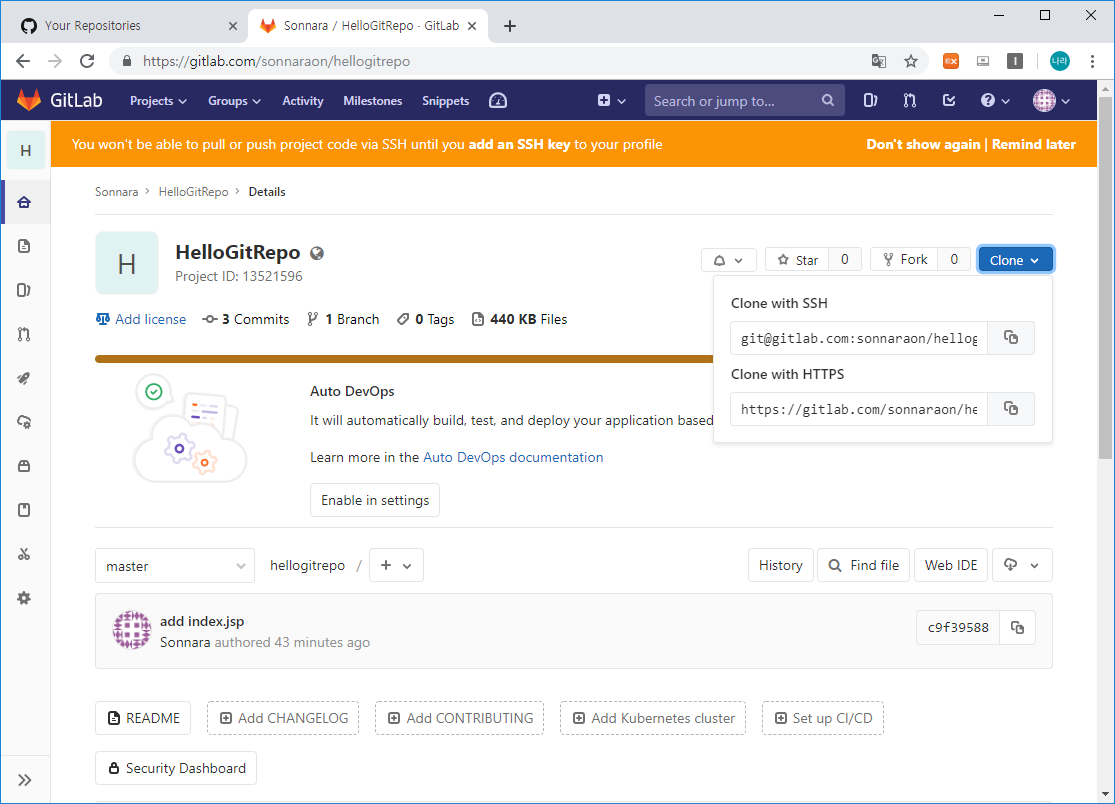The height and width of the screenshot is (804, 1115).
Task: Open the README button
Action: (143, 718)
